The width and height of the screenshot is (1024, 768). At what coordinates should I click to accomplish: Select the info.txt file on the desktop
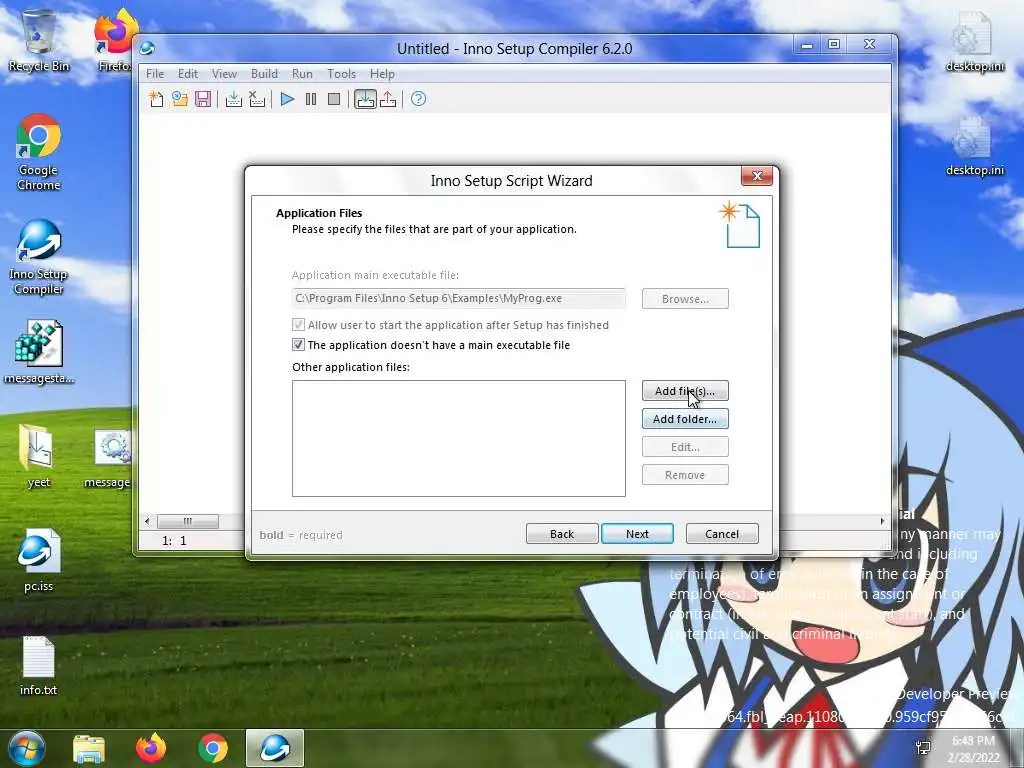(39, 665)
